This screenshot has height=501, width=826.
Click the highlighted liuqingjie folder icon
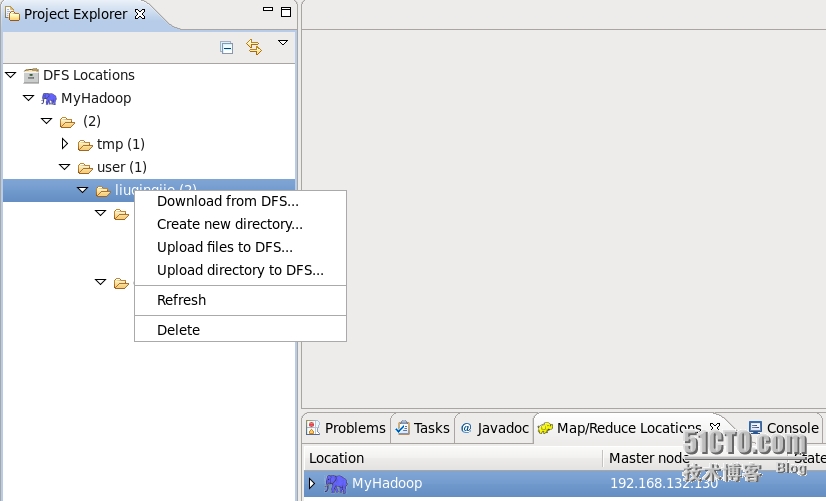[103, 191]
